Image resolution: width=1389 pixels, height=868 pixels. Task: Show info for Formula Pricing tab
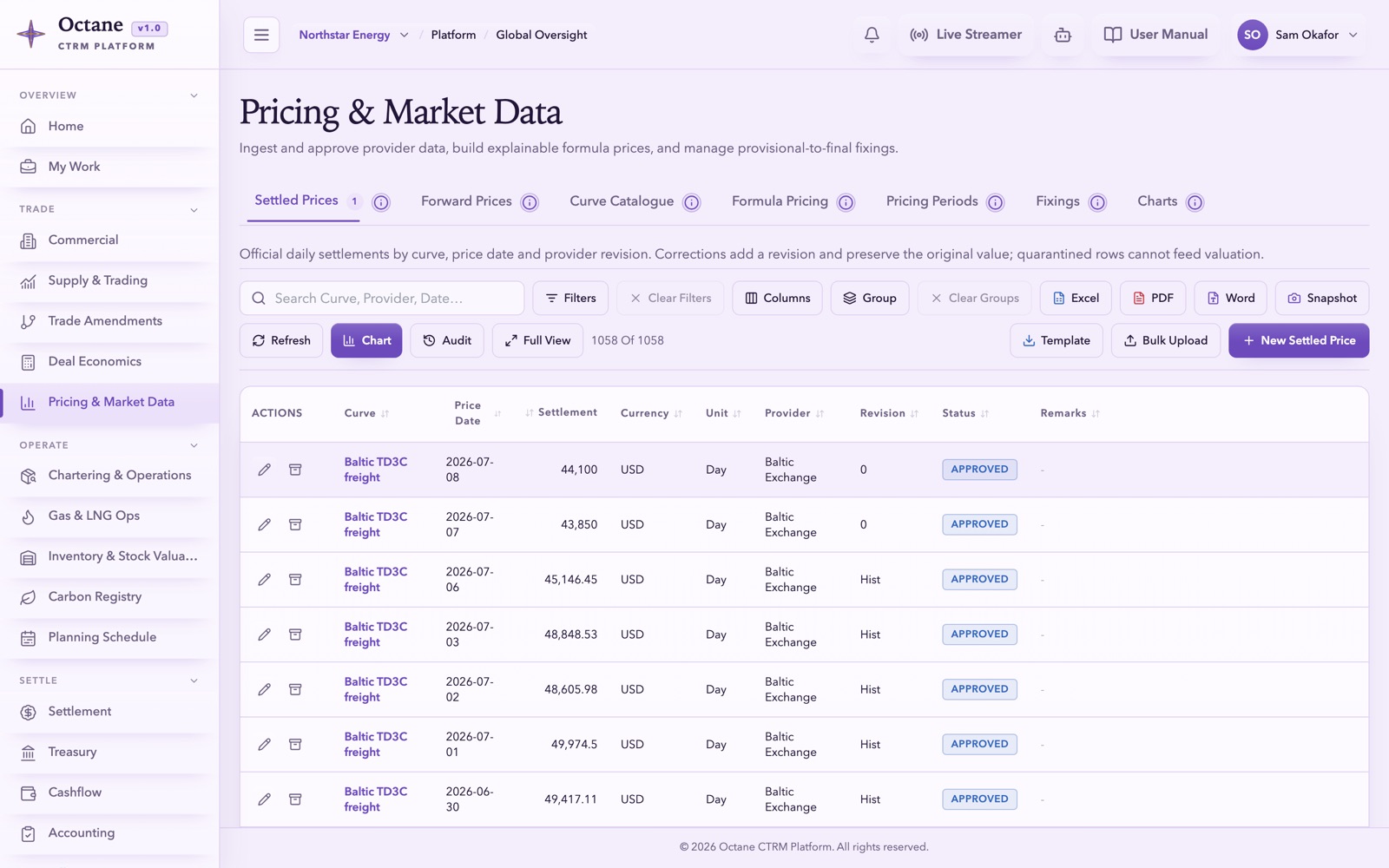click(x=846, y=202)
